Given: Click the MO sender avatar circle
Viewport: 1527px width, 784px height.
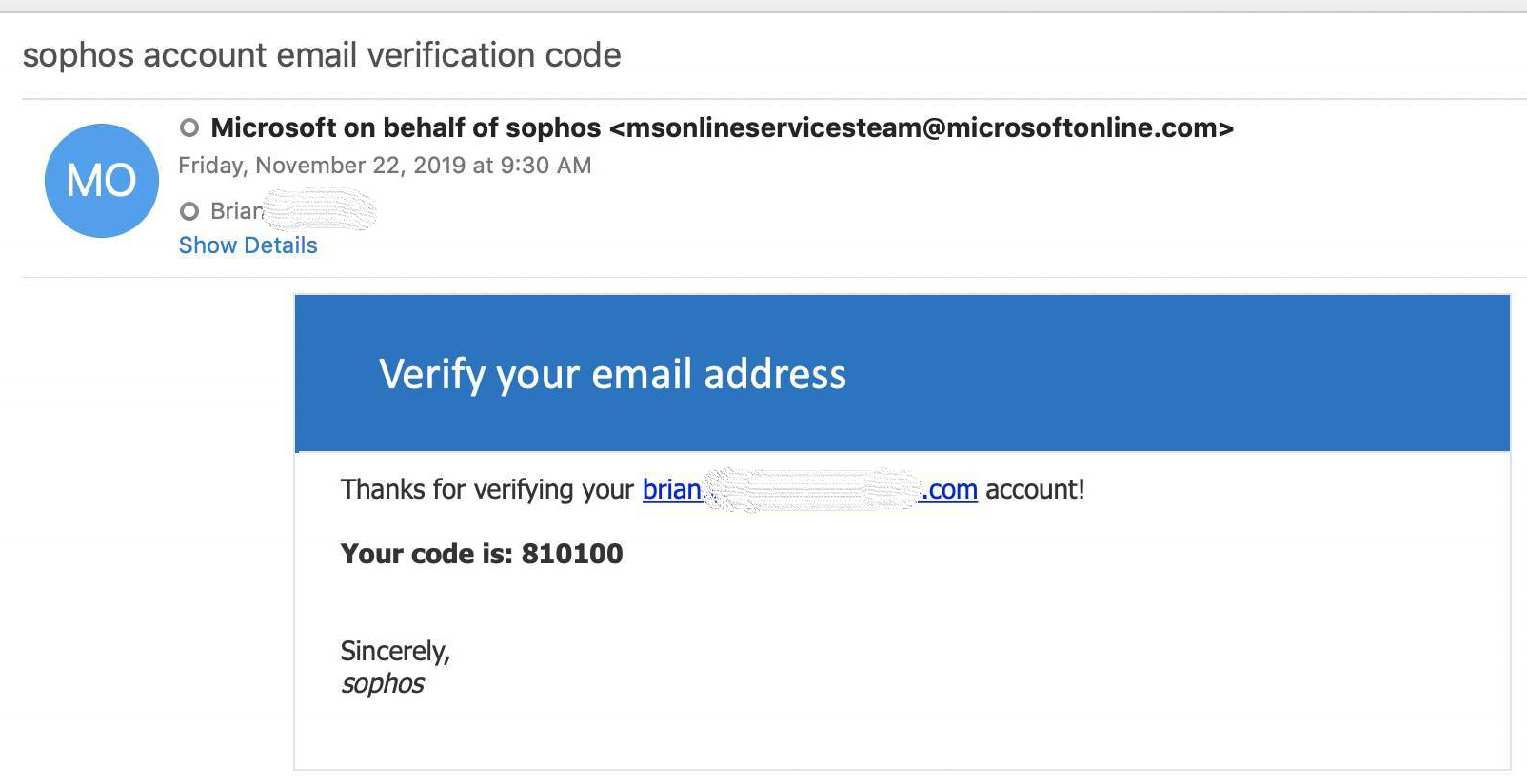Looking at the screenshot, I should (x=102, y=181).
